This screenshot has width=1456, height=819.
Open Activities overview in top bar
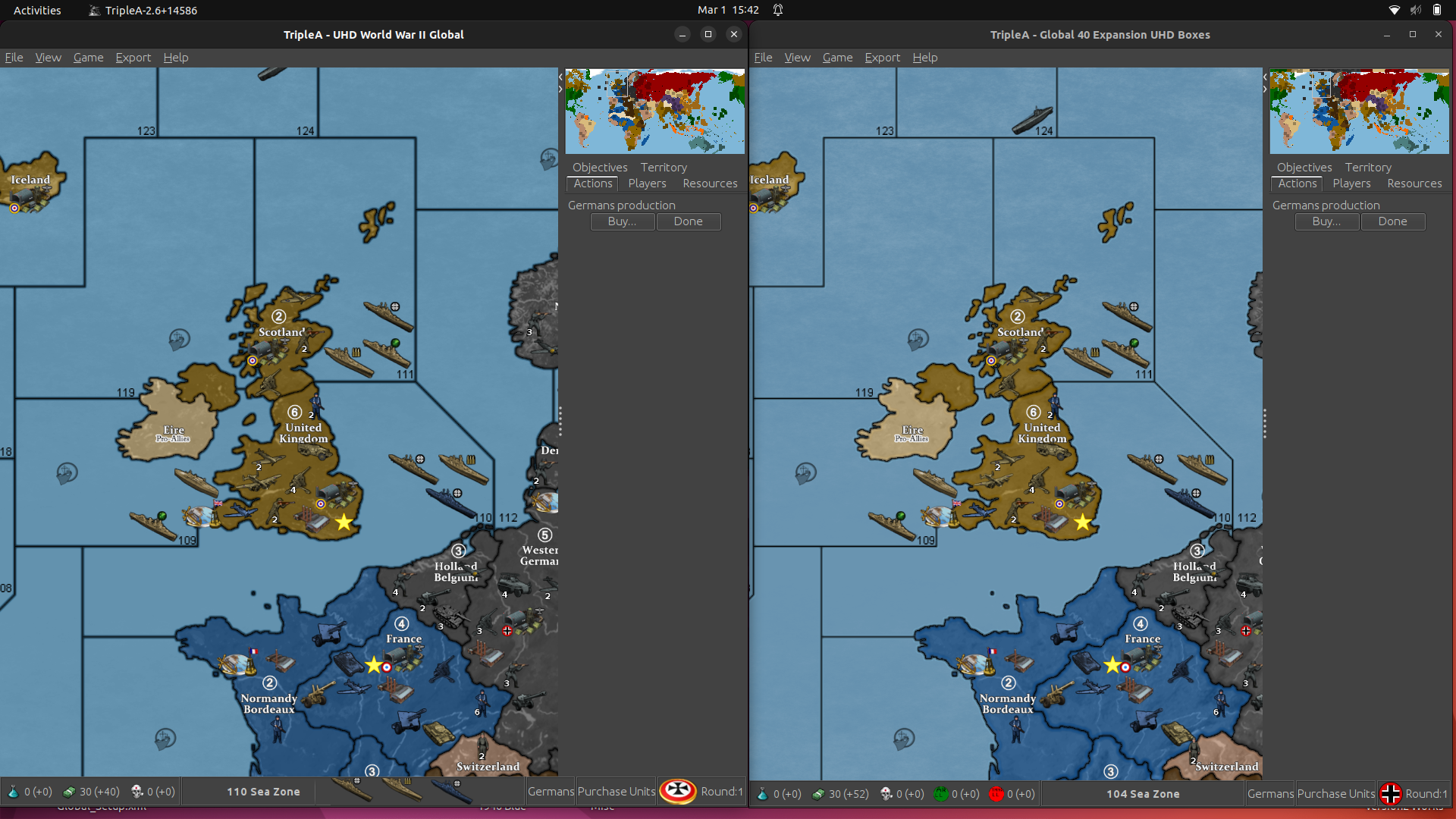point(37,10)
